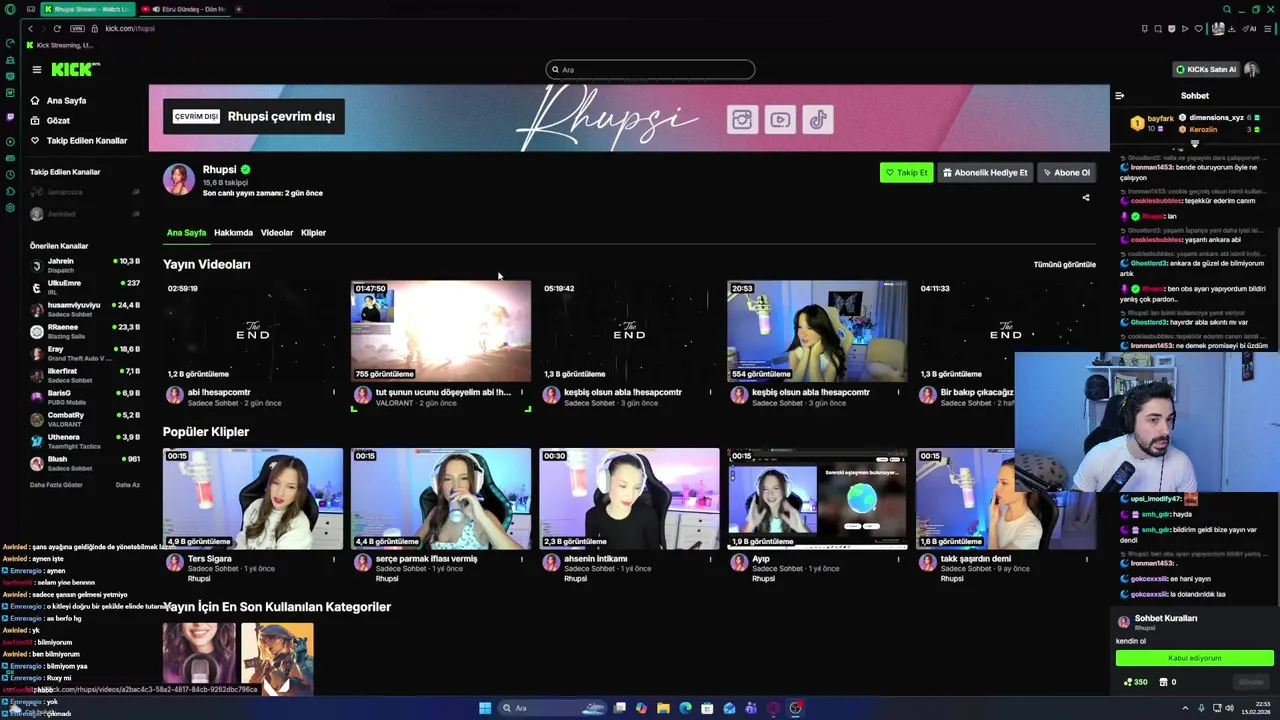Click the Windows taskbar search box
The height and width of the screenshot is (720, 1280).
[552, 708]
